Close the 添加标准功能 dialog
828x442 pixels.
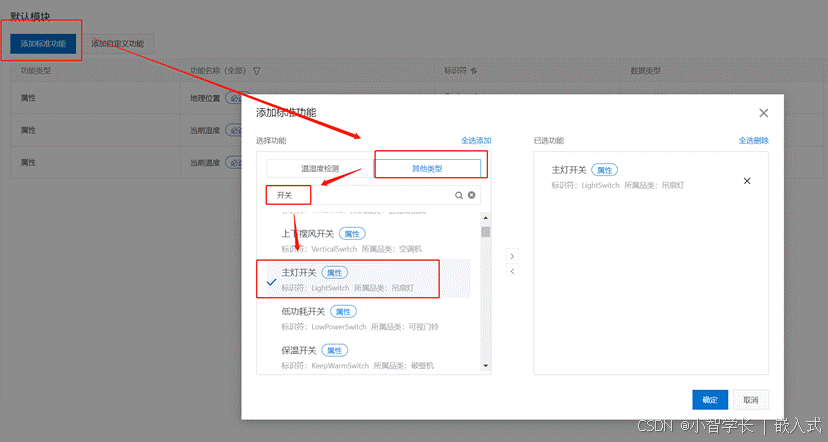[764, 113]
